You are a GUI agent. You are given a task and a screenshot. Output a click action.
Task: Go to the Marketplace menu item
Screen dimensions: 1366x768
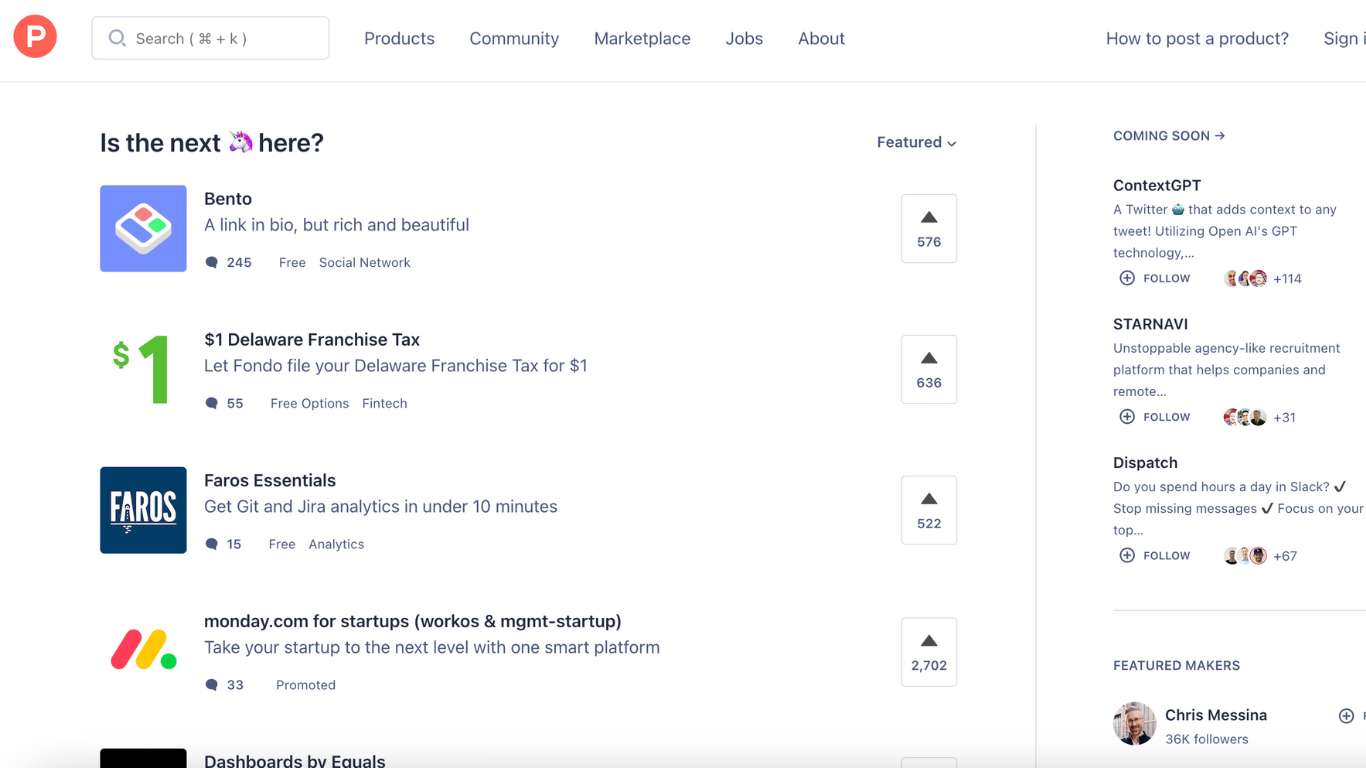coord(642,38)
